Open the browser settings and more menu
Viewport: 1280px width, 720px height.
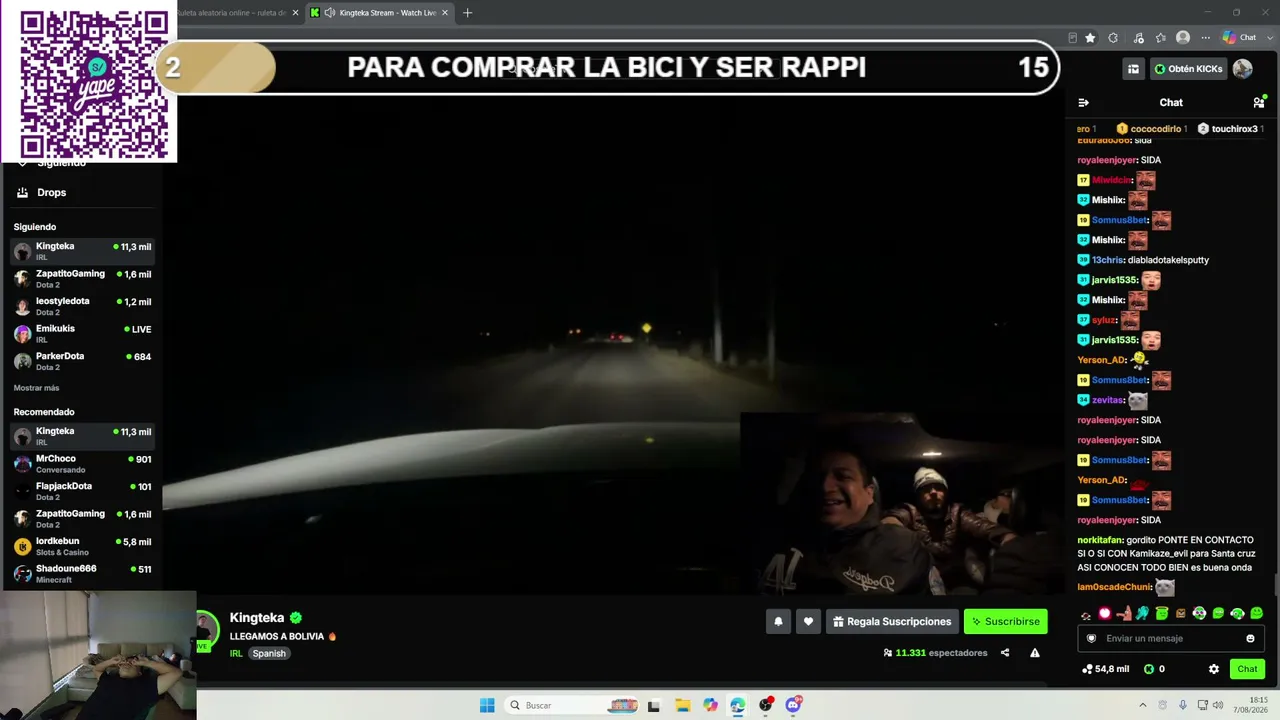pyautogui.click(x=1206, y=38)
